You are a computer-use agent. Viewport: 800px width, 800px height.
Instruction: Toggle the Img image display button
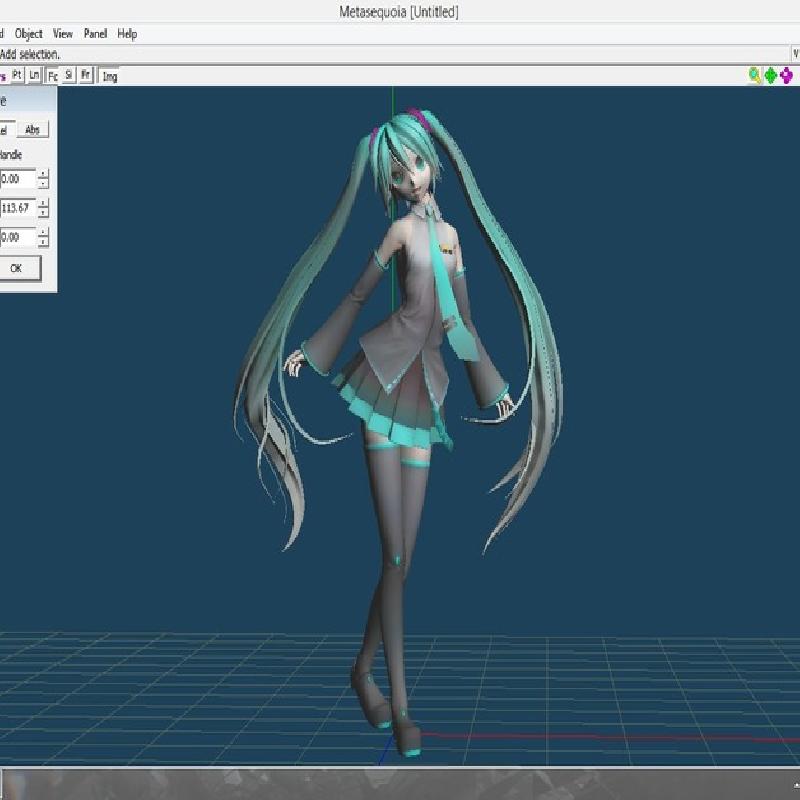click(x=110, y=77)
